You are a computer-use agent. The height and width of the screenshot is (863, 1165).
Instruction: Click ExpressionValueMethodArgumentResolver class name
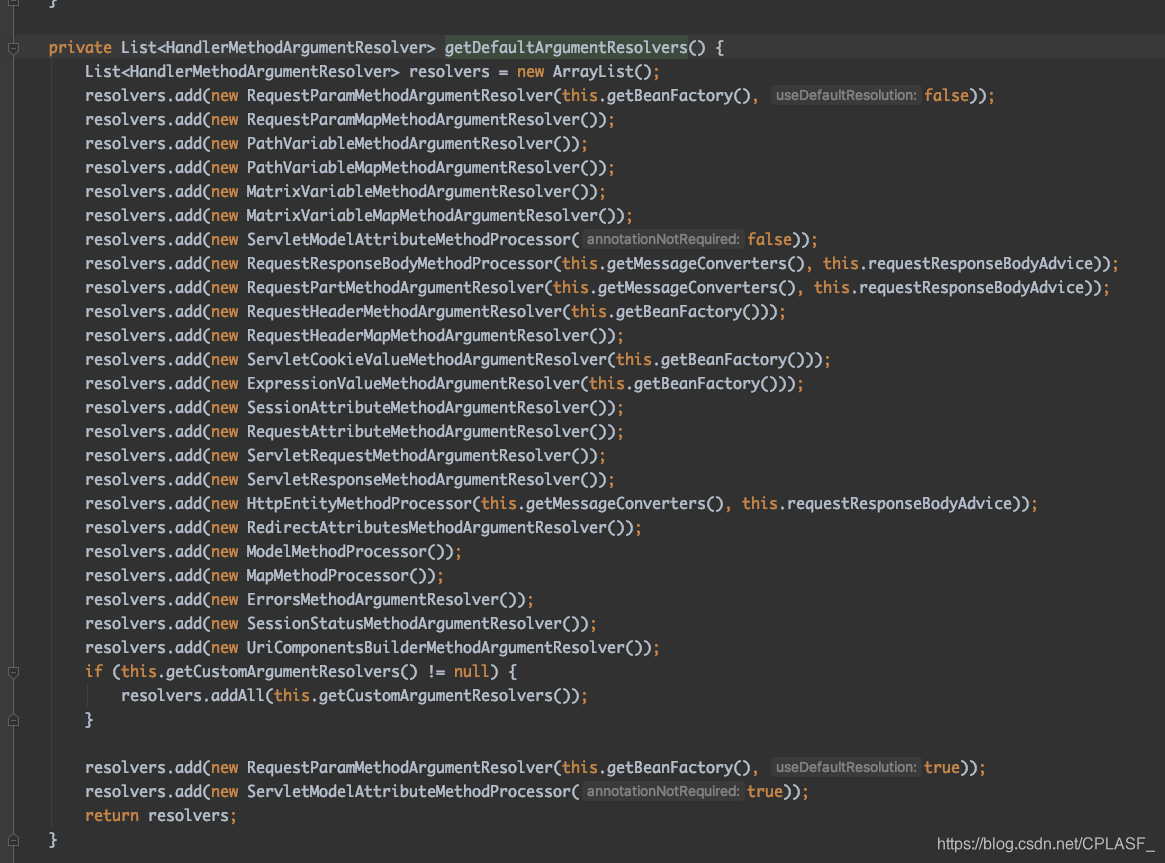click(x=413, y=384)
